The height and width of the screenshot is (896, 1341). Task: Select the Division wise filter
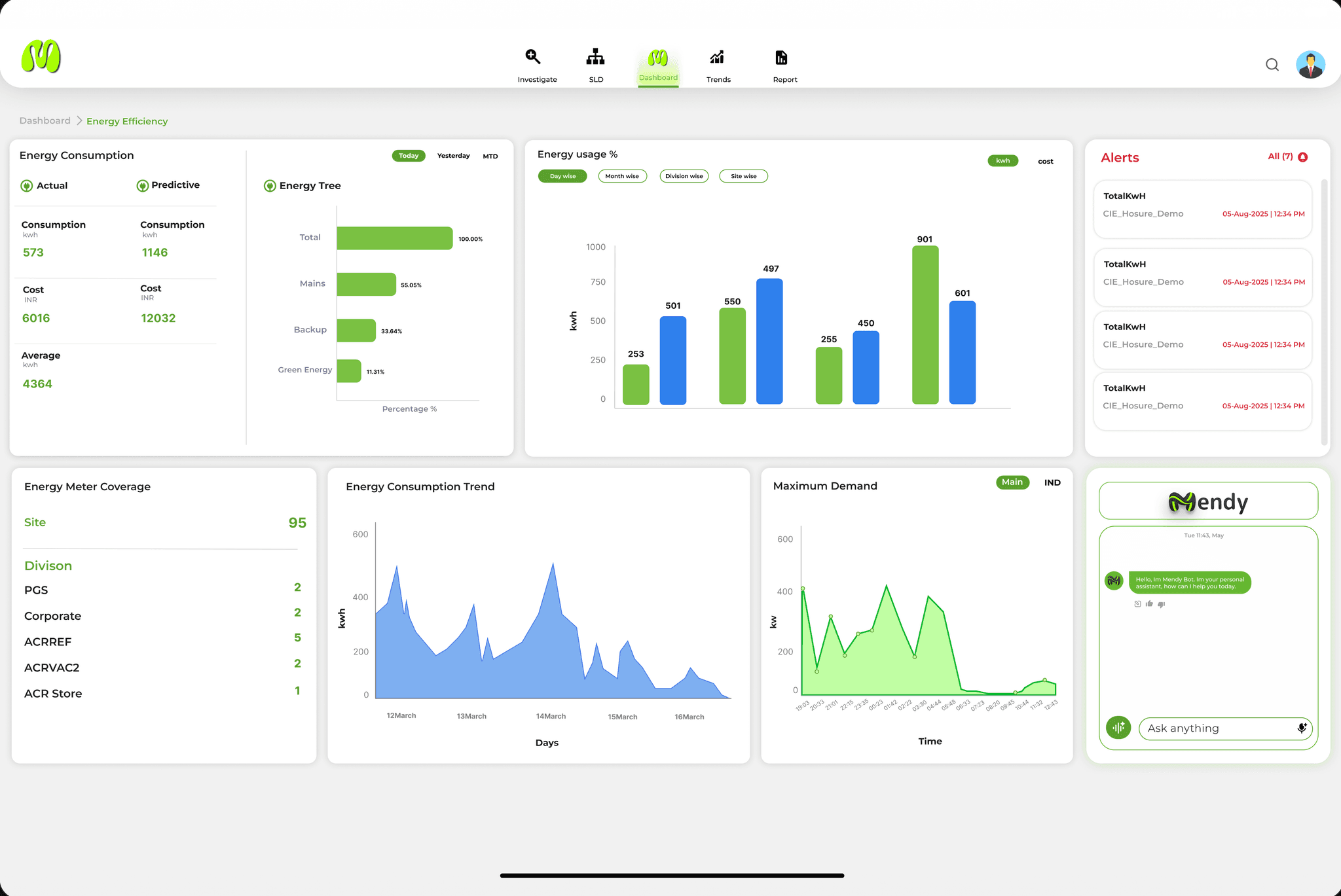point(684,176)
